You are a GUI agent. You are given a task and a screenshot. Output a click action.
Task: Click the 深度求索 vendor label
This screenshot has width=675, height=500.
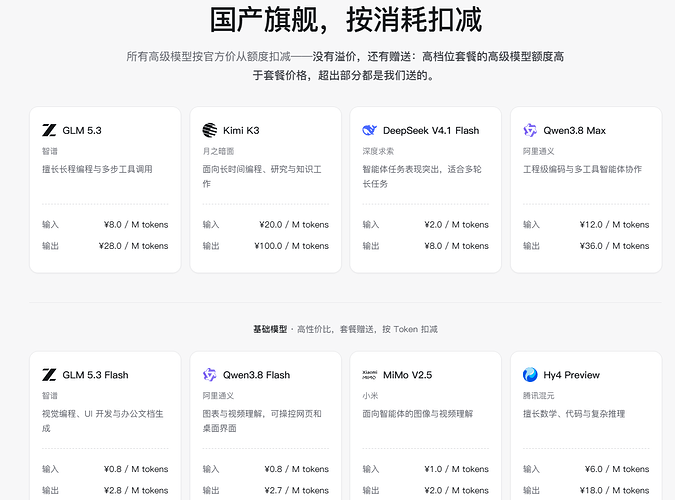click(378, 151)
